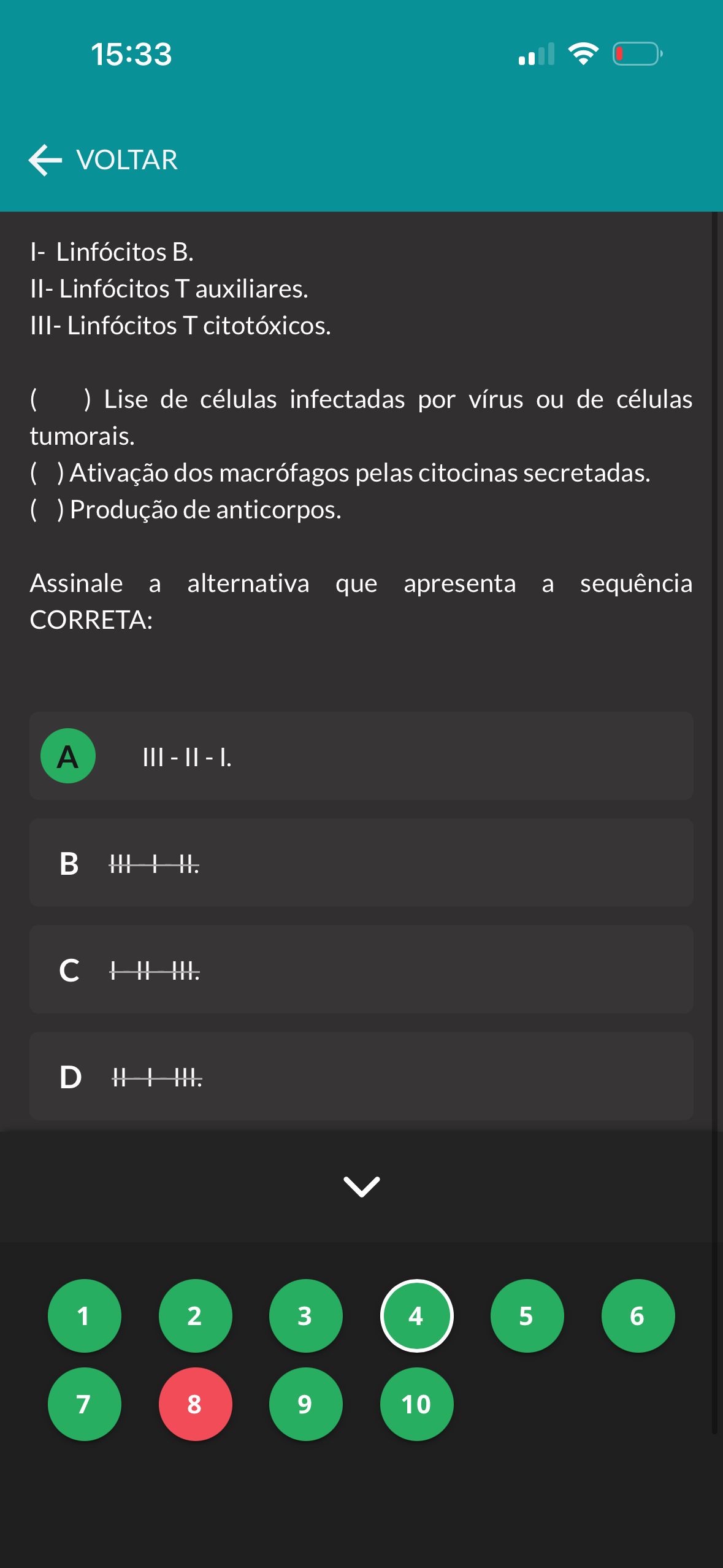This screenshot has height=1568, width=723.
Task: Open question 3
Action: click(305, 1316)
